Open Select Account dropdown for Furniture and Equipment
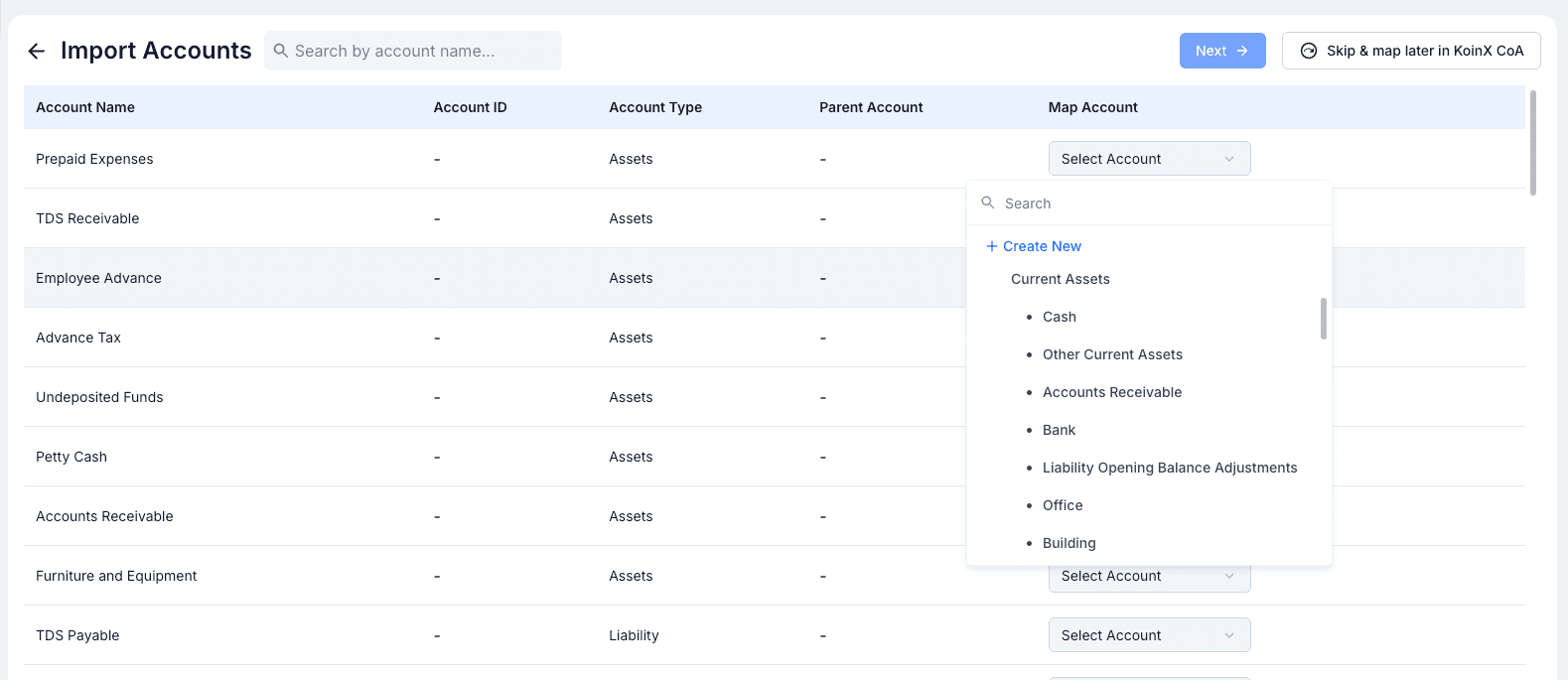This screenshot has height=680, width=1568. coord(1149,577)
